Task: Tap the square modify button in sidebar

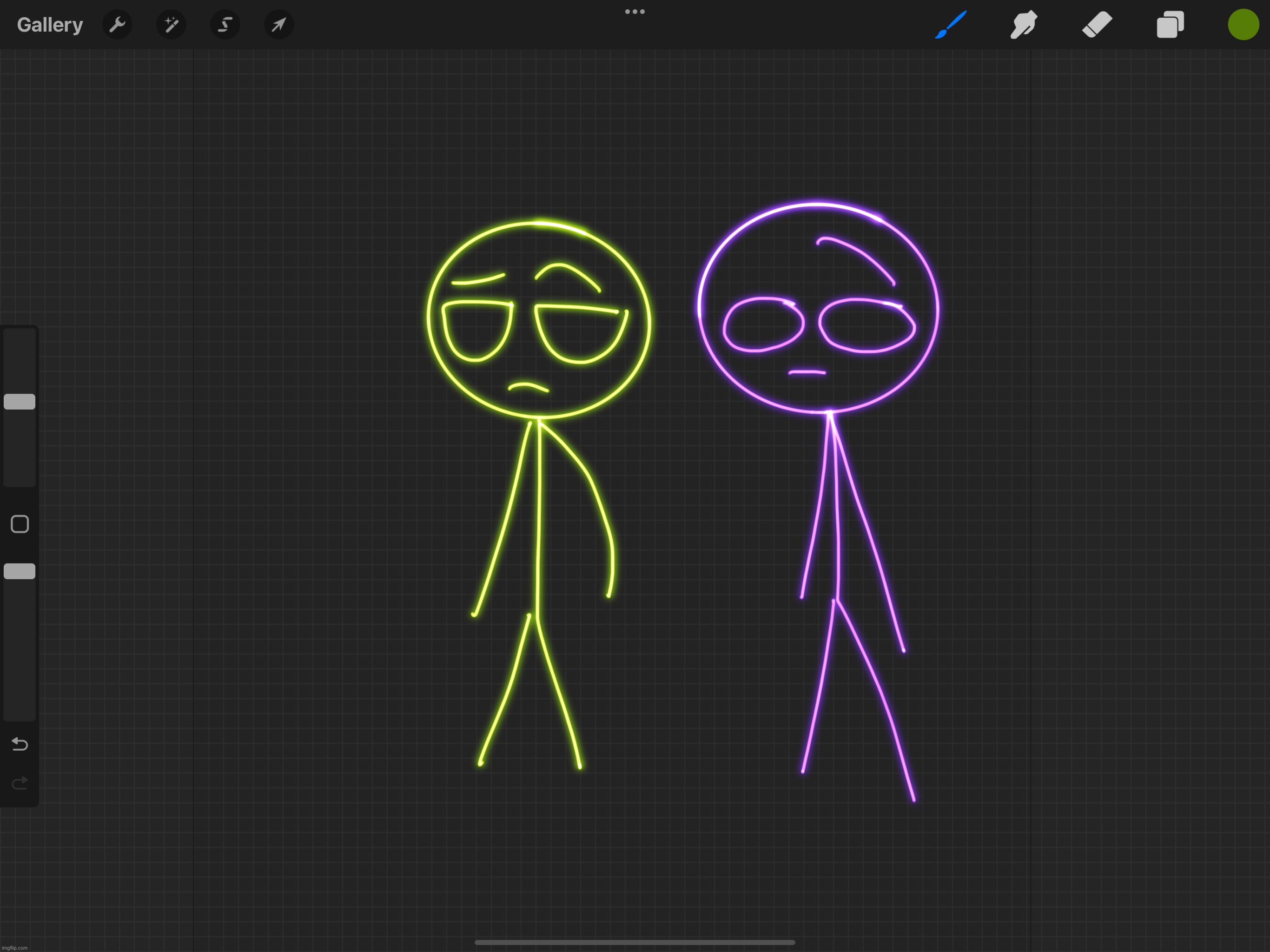Action: click(x=20, y=524)
